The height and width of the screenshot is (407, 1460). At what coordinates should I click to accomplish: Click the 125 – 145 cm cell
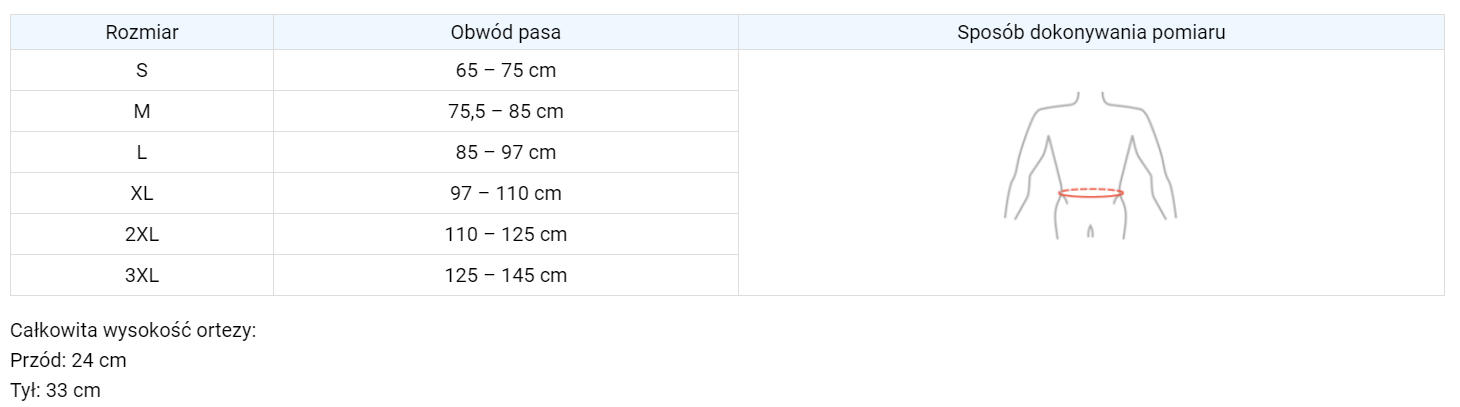pyautogui.click(x=506, y=276)
